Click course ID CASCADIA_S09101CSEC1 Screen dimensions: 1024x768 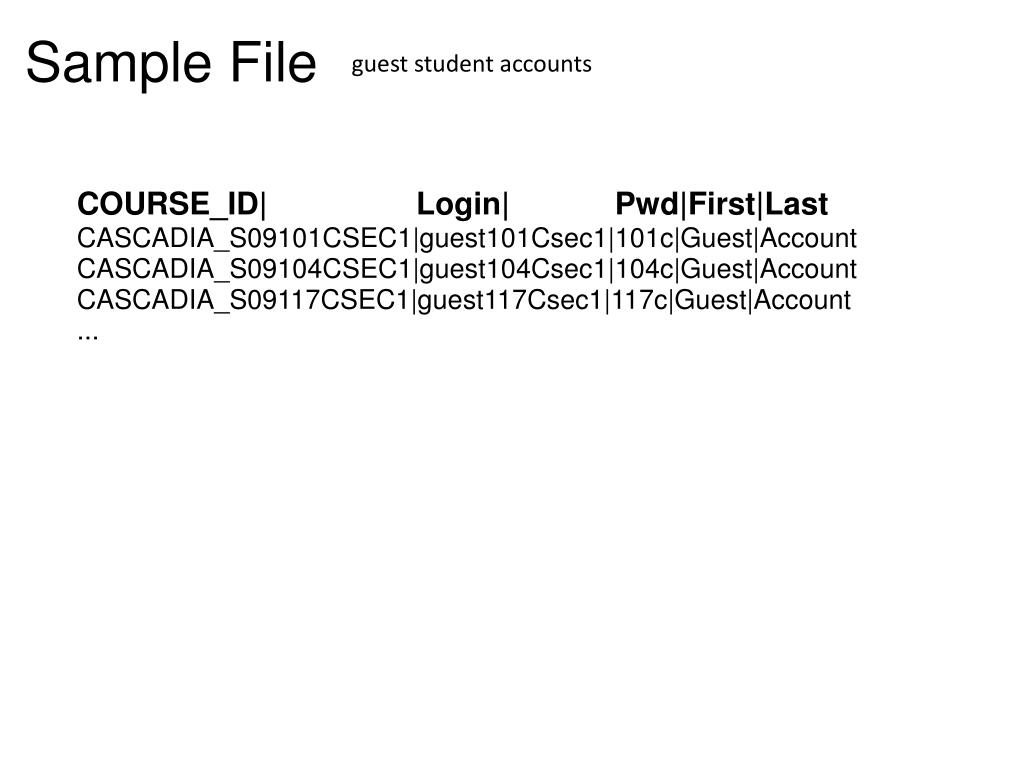click(244, 239)
